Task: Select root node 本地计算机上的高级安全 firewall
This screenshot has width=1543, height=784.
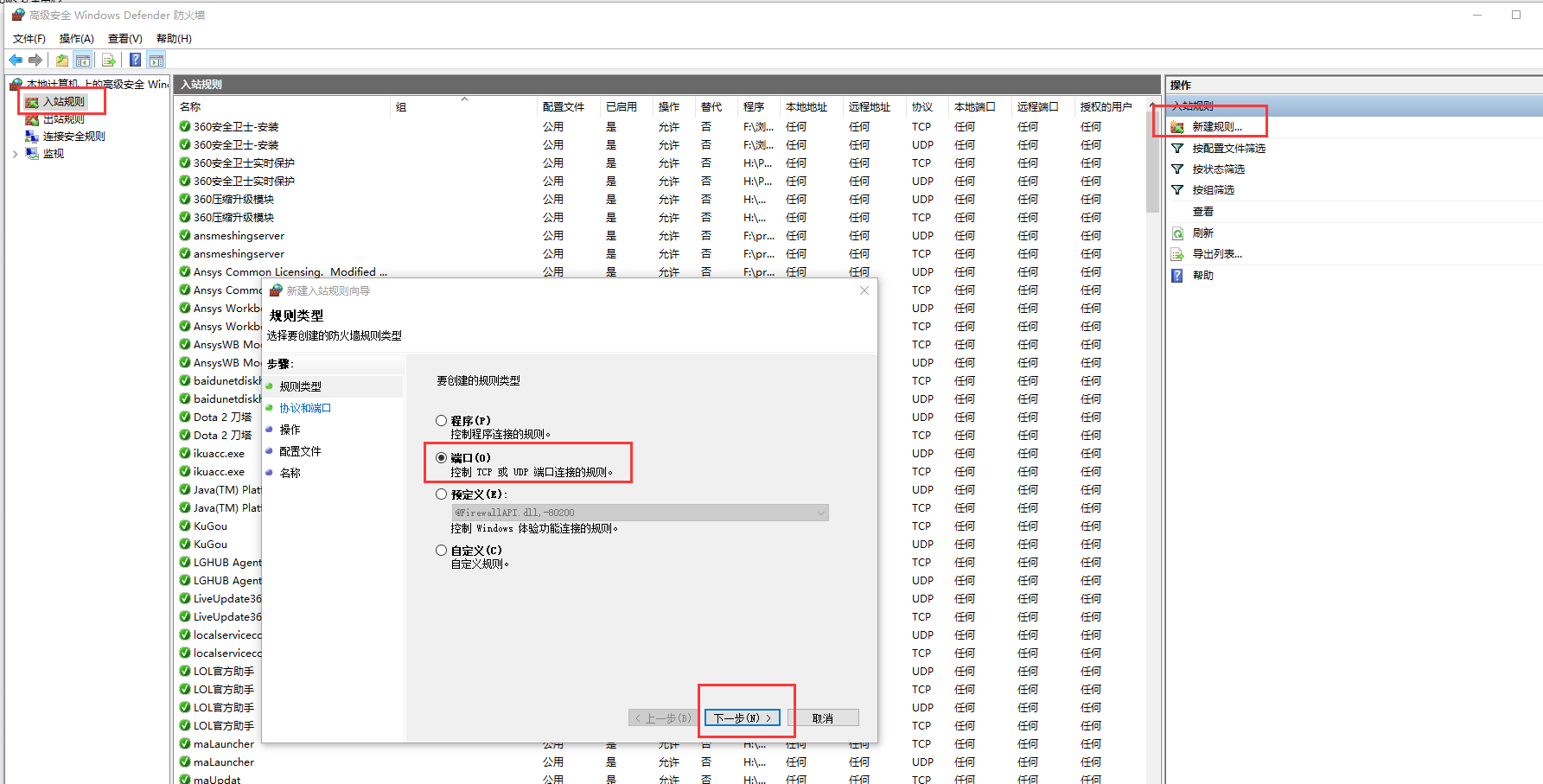Action: [x=98, y=84]
